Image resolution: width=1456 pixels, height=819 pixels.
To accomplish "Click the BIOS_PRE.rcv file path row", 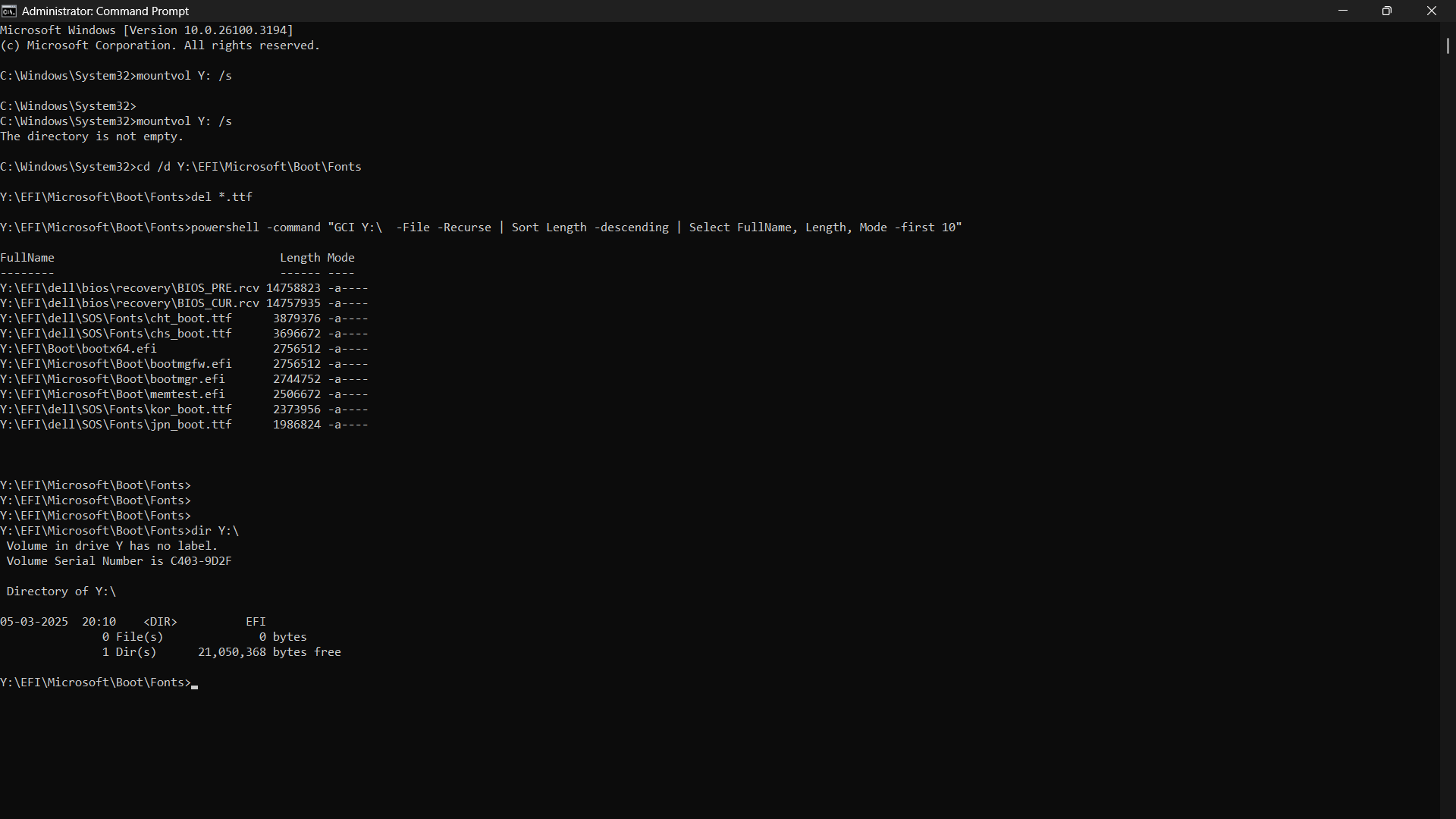I will (184, 288).
